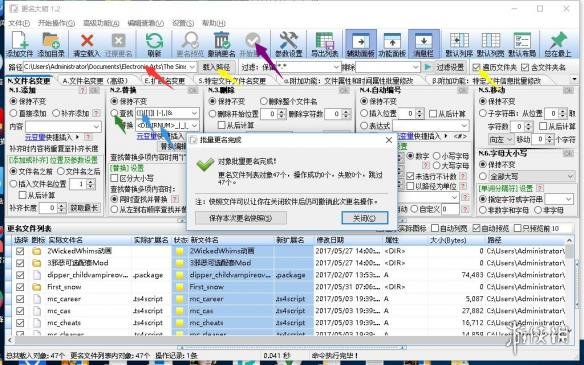
Task: Click the help icon beside 未选行不计数
Action: coord(463,175)
